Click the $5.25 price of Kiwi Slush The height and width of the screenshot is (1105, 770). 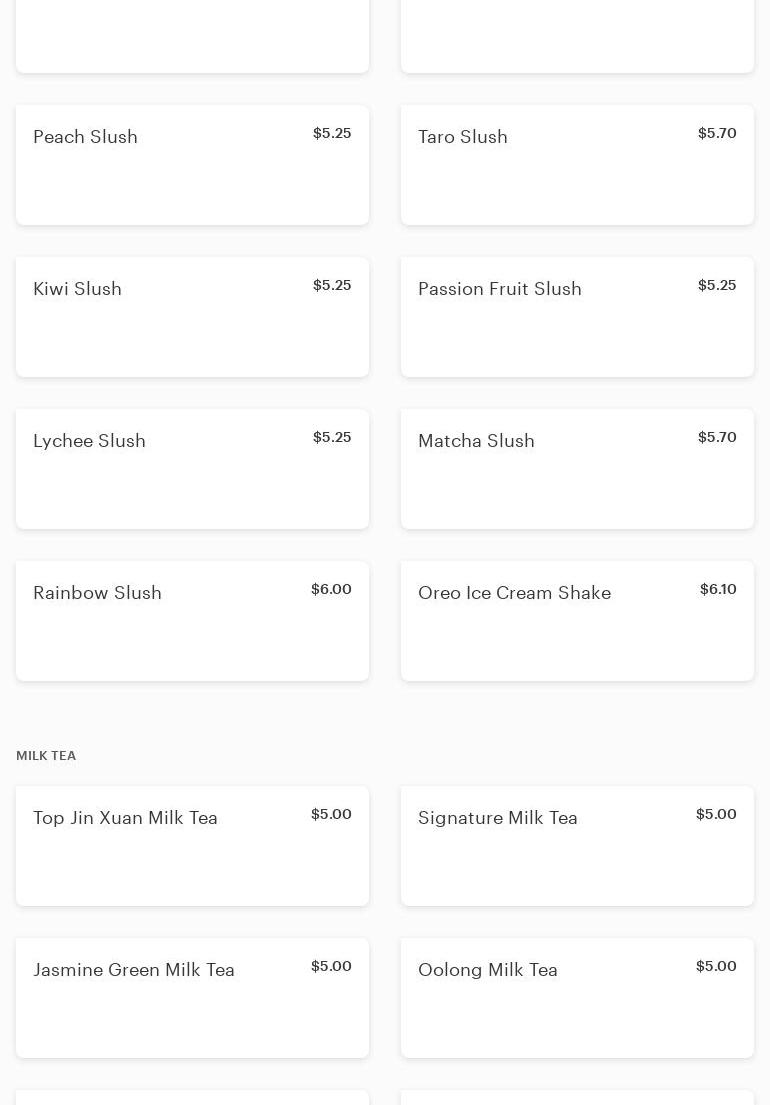[332, 285]
